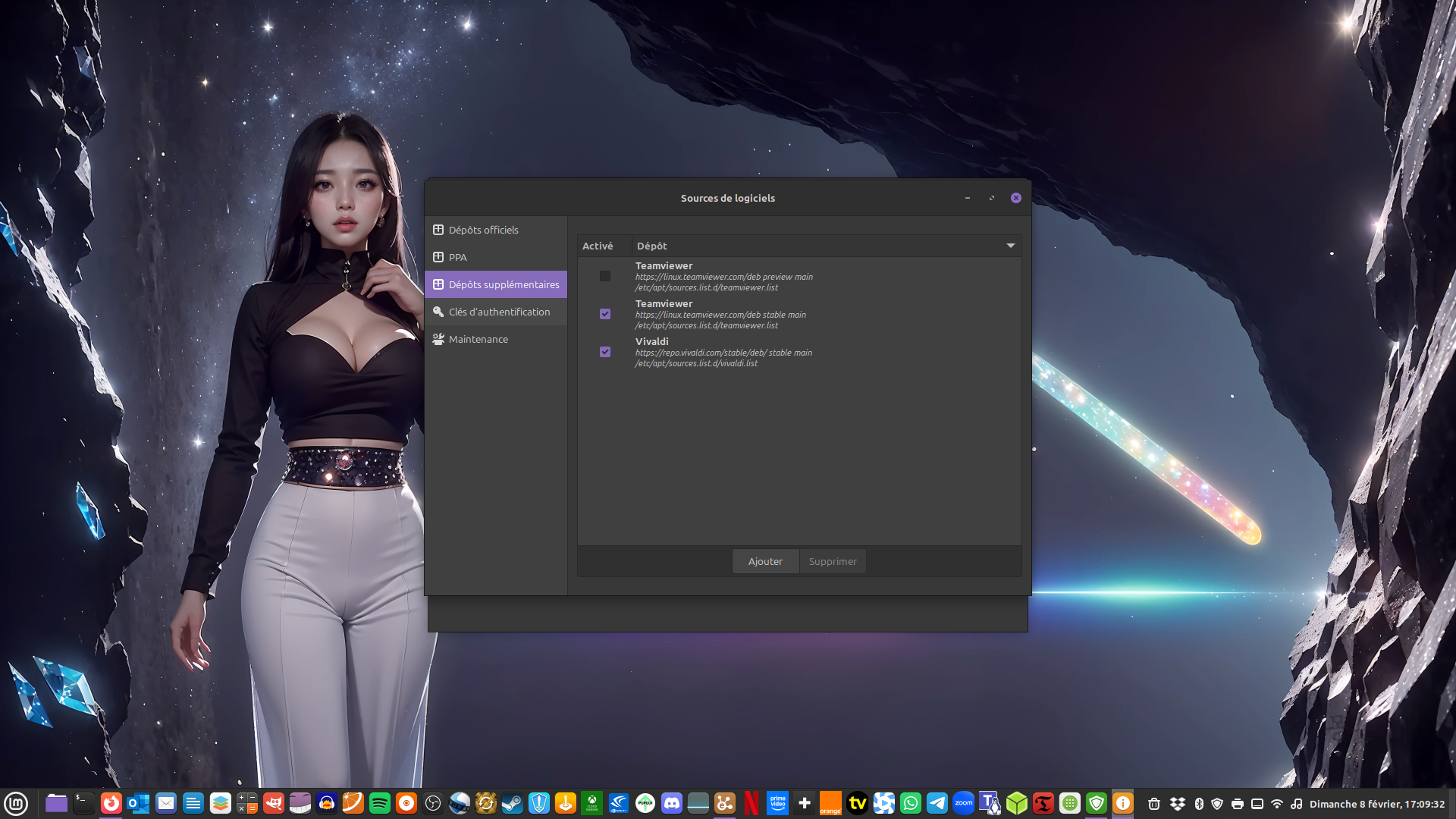Disable the Teamviewer stable repository checkbox
The height and width of the screenshot is (819, 1456).
pos(605,314)
